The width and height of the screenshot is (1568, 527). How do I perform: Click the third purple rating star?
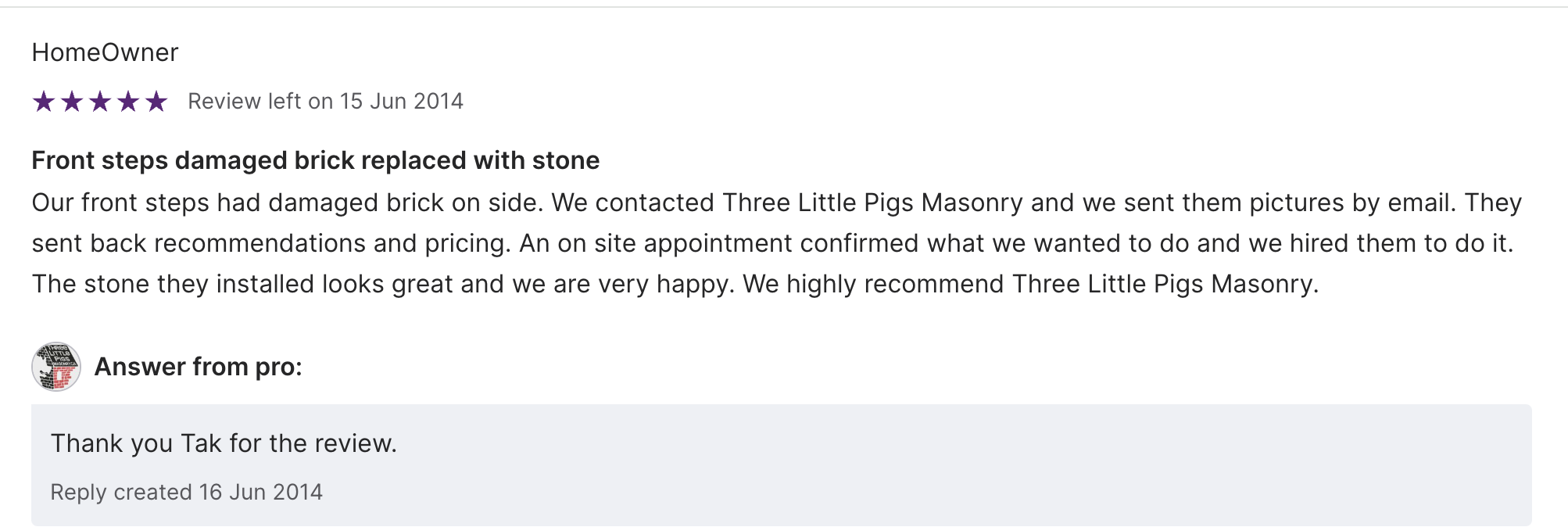pyautogui.click(x=100, y=102)
